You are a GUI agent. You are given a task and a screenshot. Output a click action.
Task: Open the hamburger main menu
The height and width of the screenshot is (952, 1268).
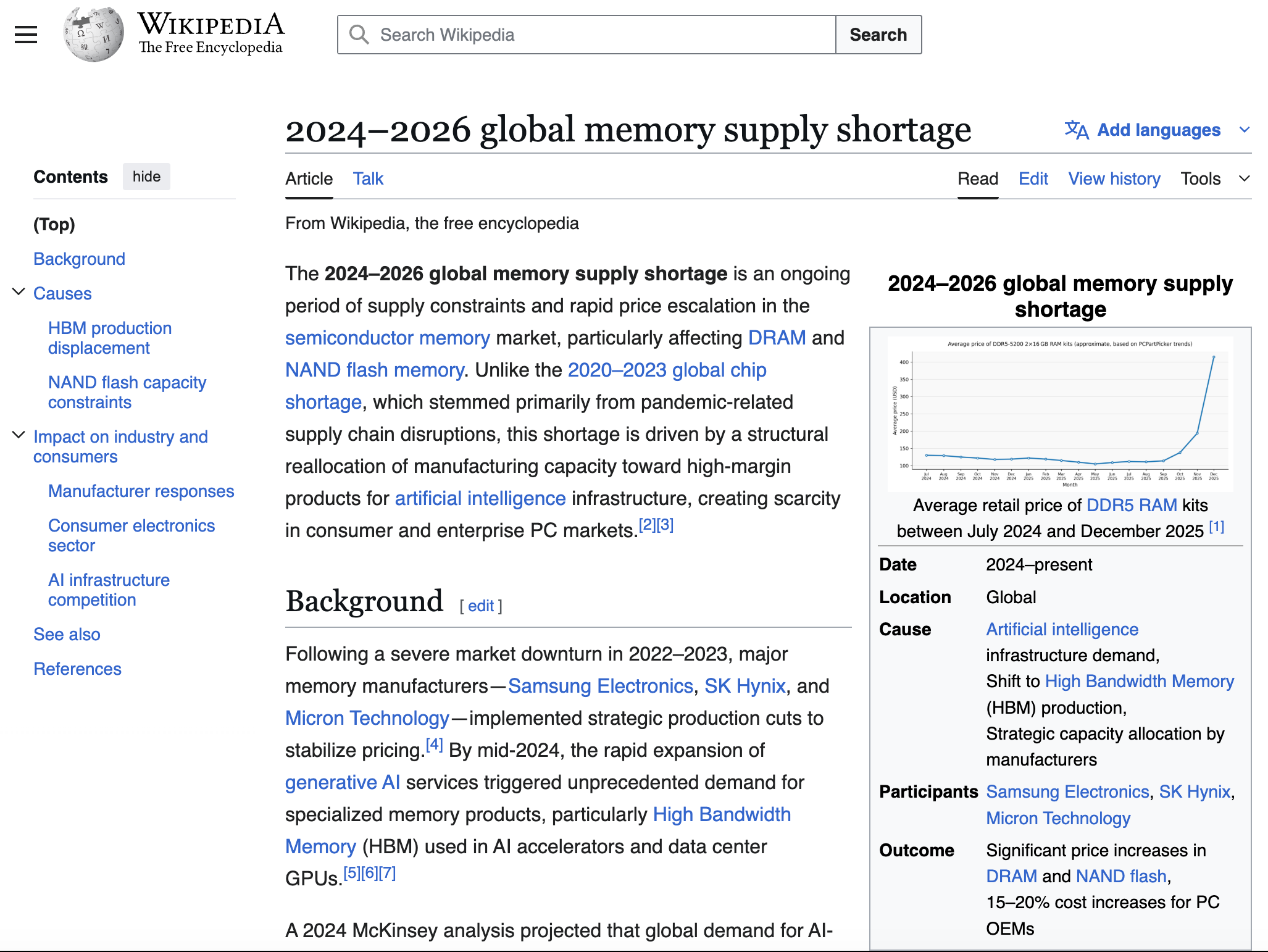click(x=25, y=34)
